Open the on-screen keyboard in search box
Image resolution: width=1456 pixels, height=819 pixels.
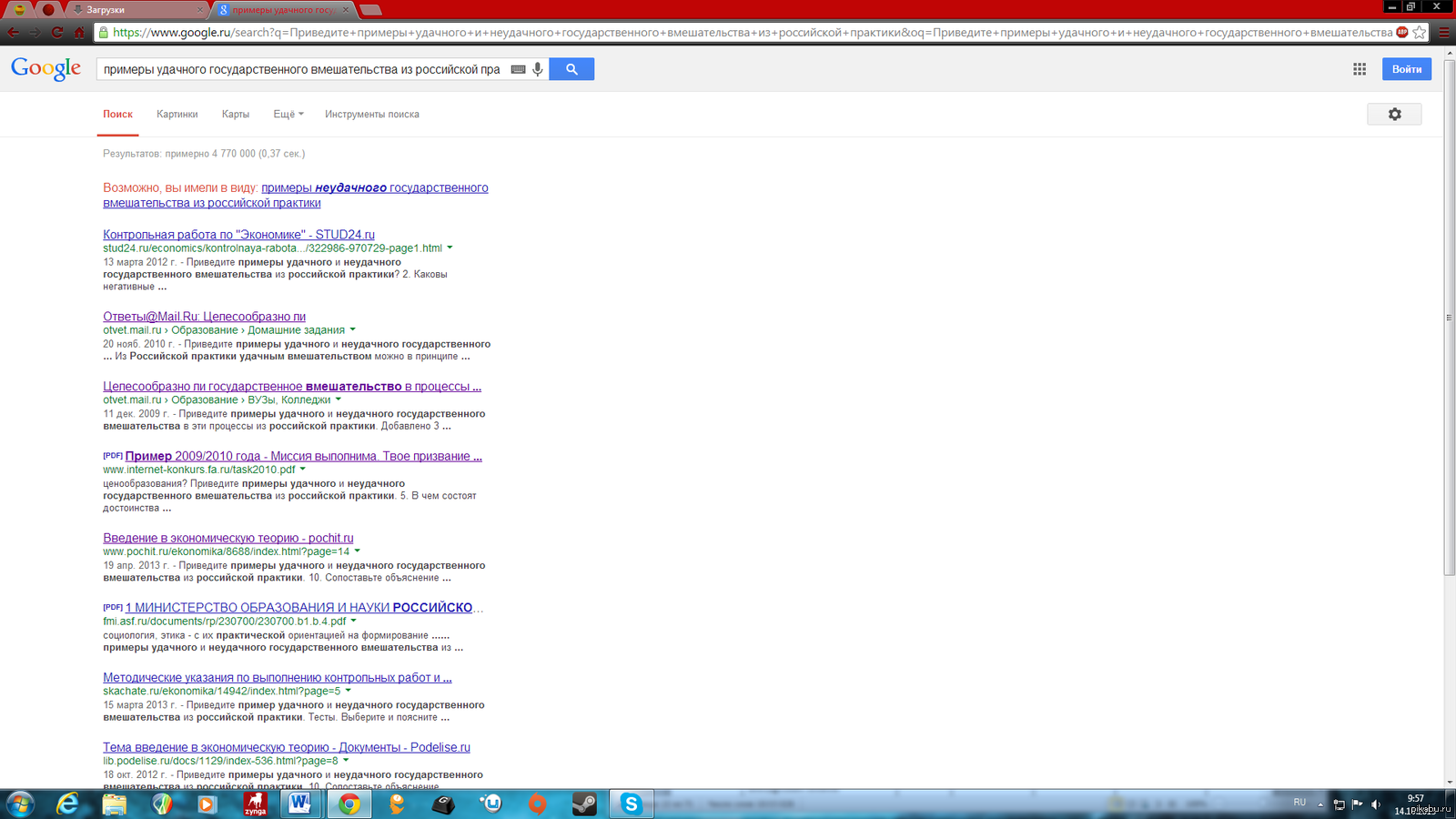click(518, 69)
